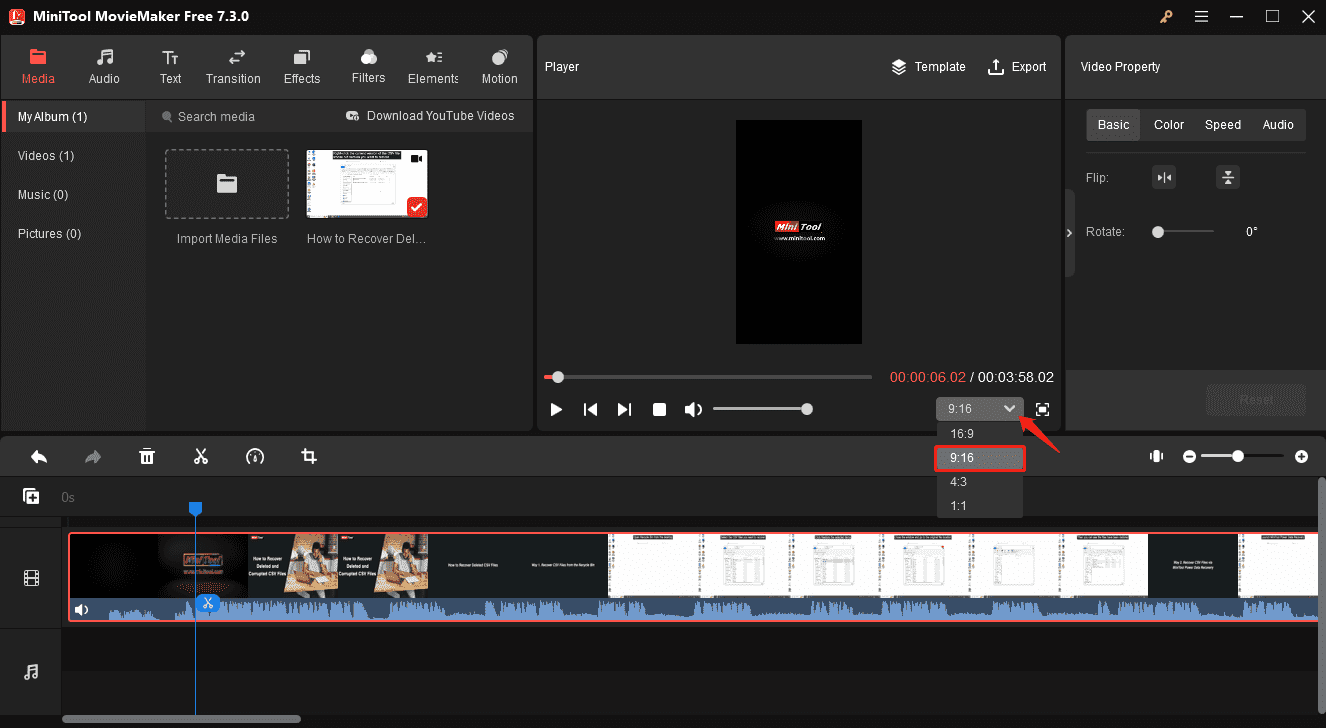Open the crop tool

[x=309, y=457]
